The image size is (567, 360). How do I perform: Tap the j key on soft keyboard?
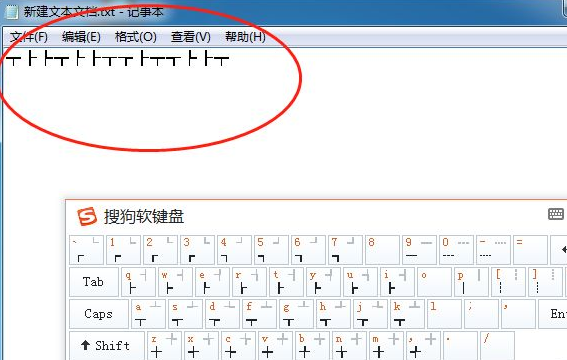coord(370,314)
